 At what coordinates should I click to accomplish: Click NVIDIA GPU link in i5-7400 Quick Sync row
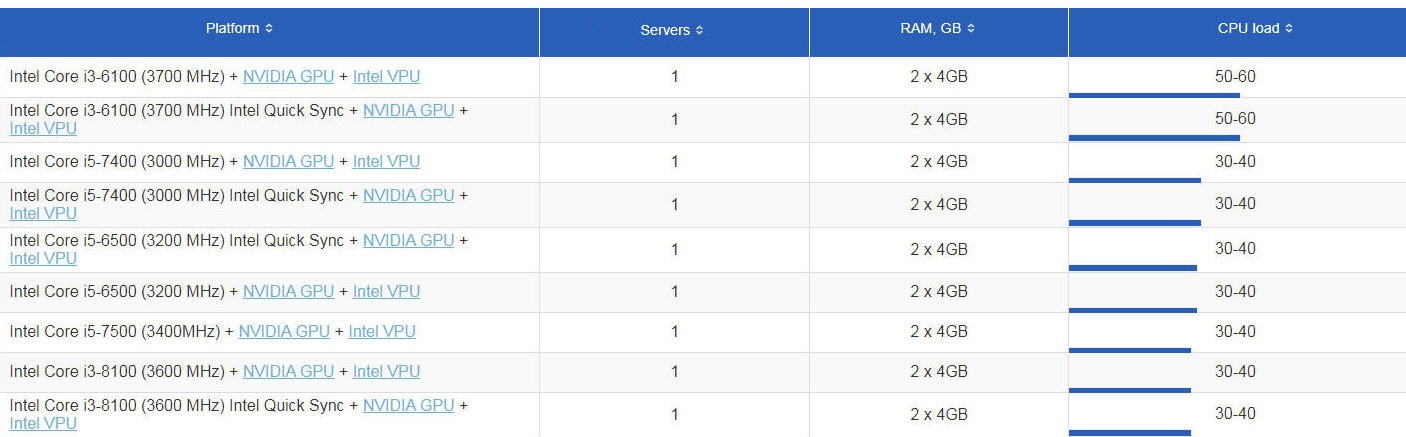click(x=408, y=195)
